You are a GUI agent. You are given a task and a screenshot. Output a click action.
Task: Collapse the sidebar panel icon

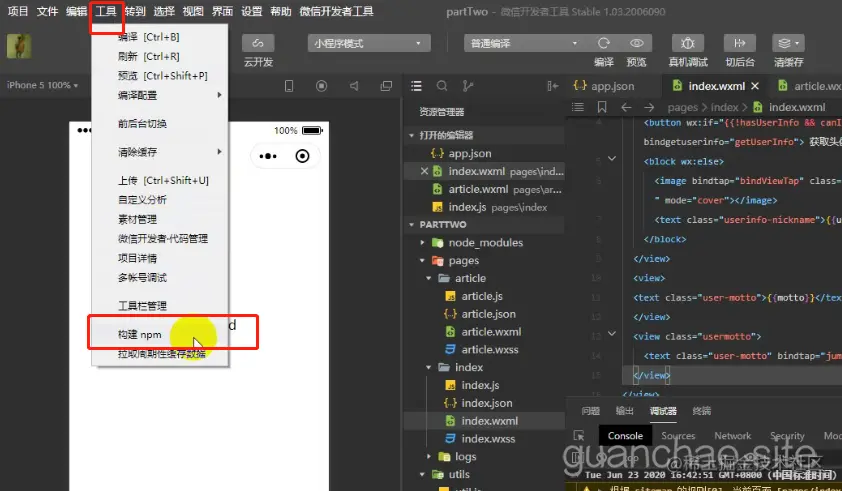[x=553, y=86]
